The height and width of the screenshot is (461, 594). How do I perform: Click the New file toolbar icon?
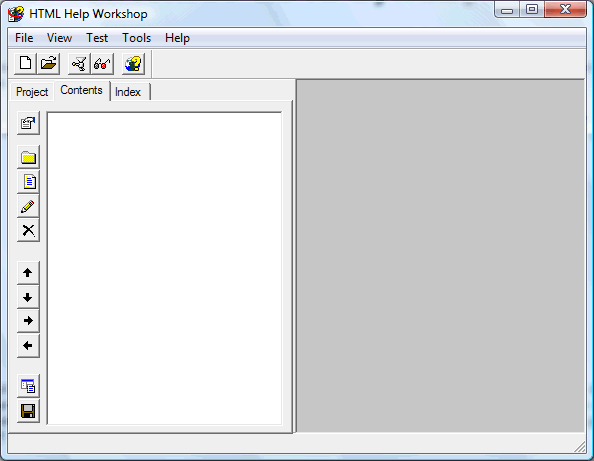tap(25, 63)
